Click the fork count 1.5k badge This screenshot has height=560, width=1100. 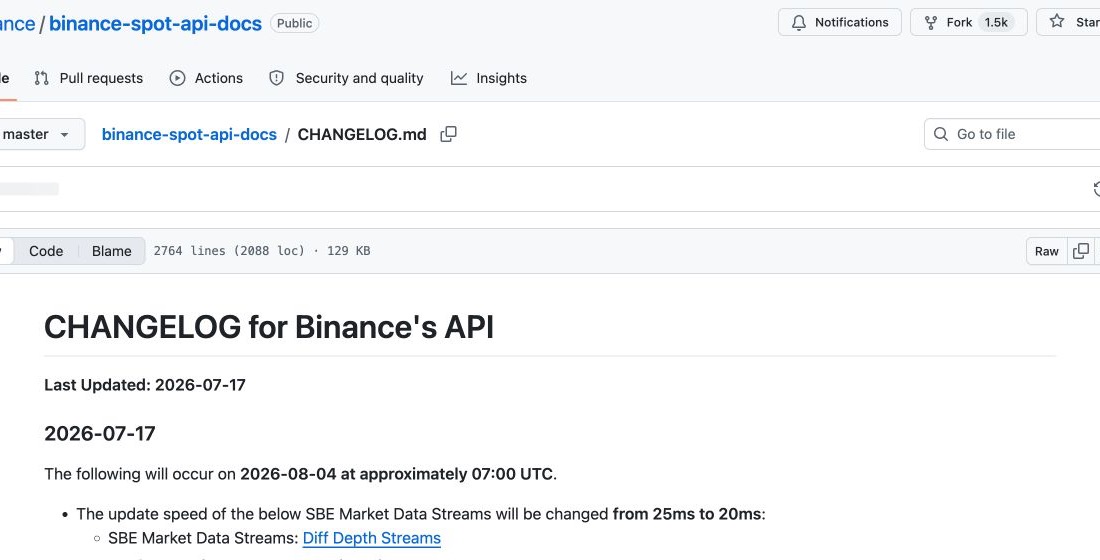click(x=995, y=22)
